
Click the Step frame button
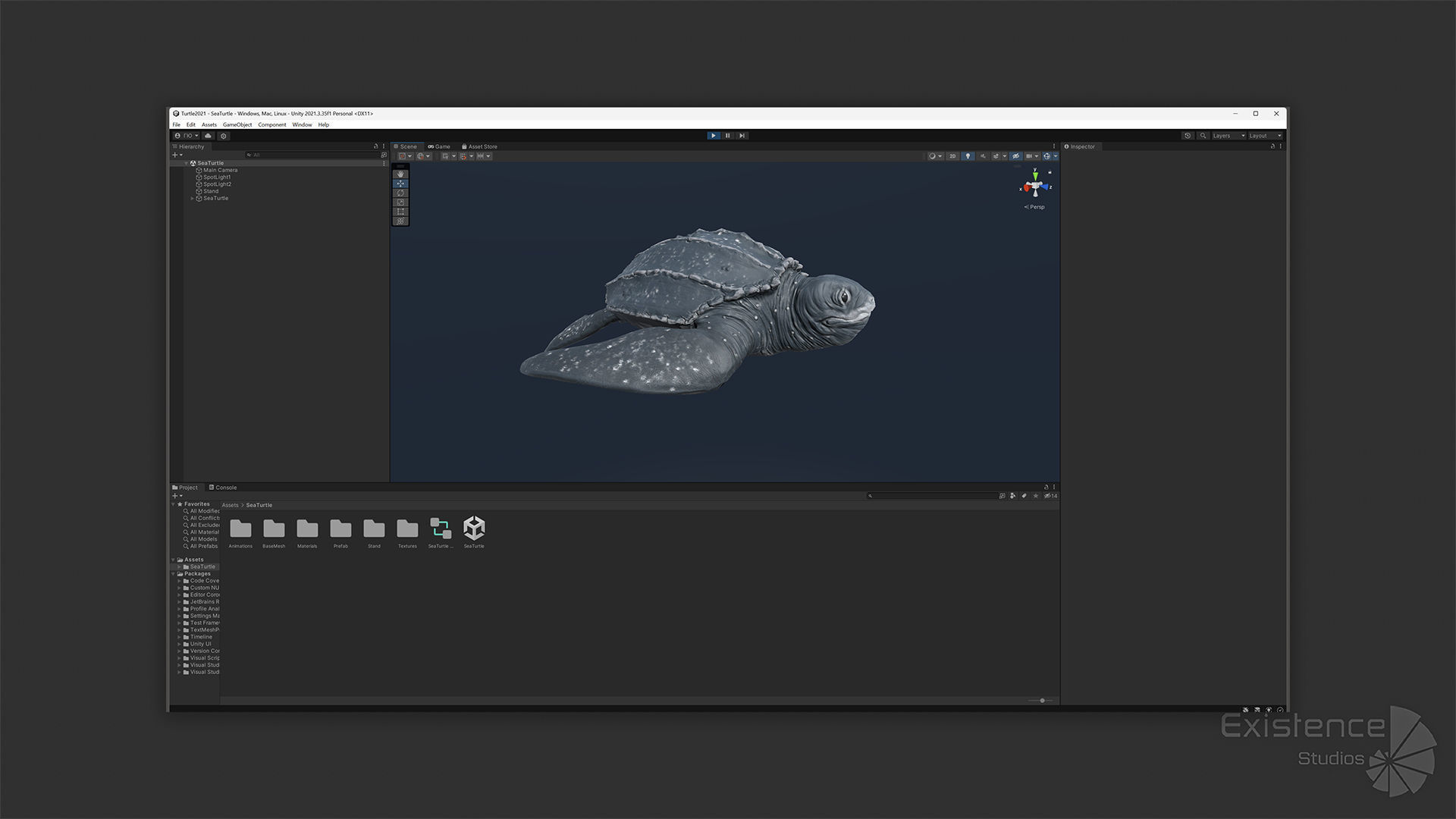tap(742, 136)
